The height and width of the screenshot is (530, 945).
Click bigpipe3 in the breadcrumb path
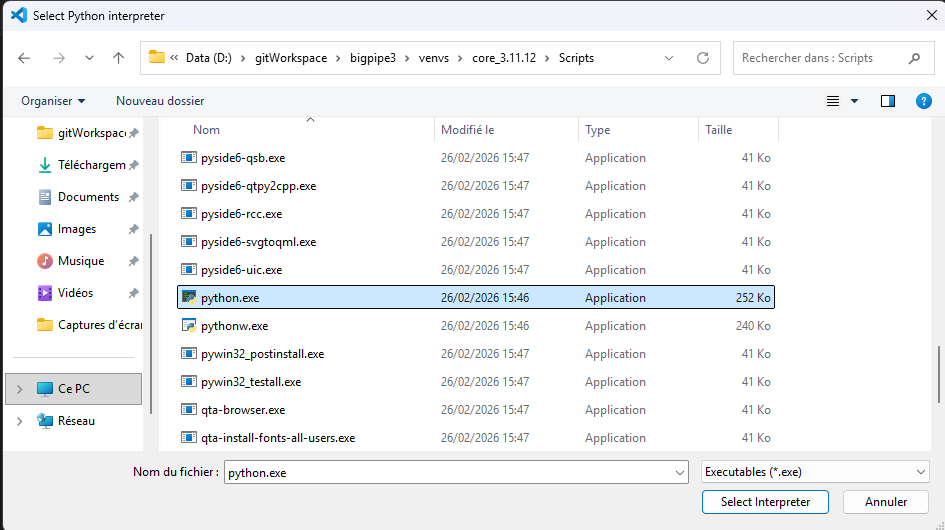click(373, 58)
